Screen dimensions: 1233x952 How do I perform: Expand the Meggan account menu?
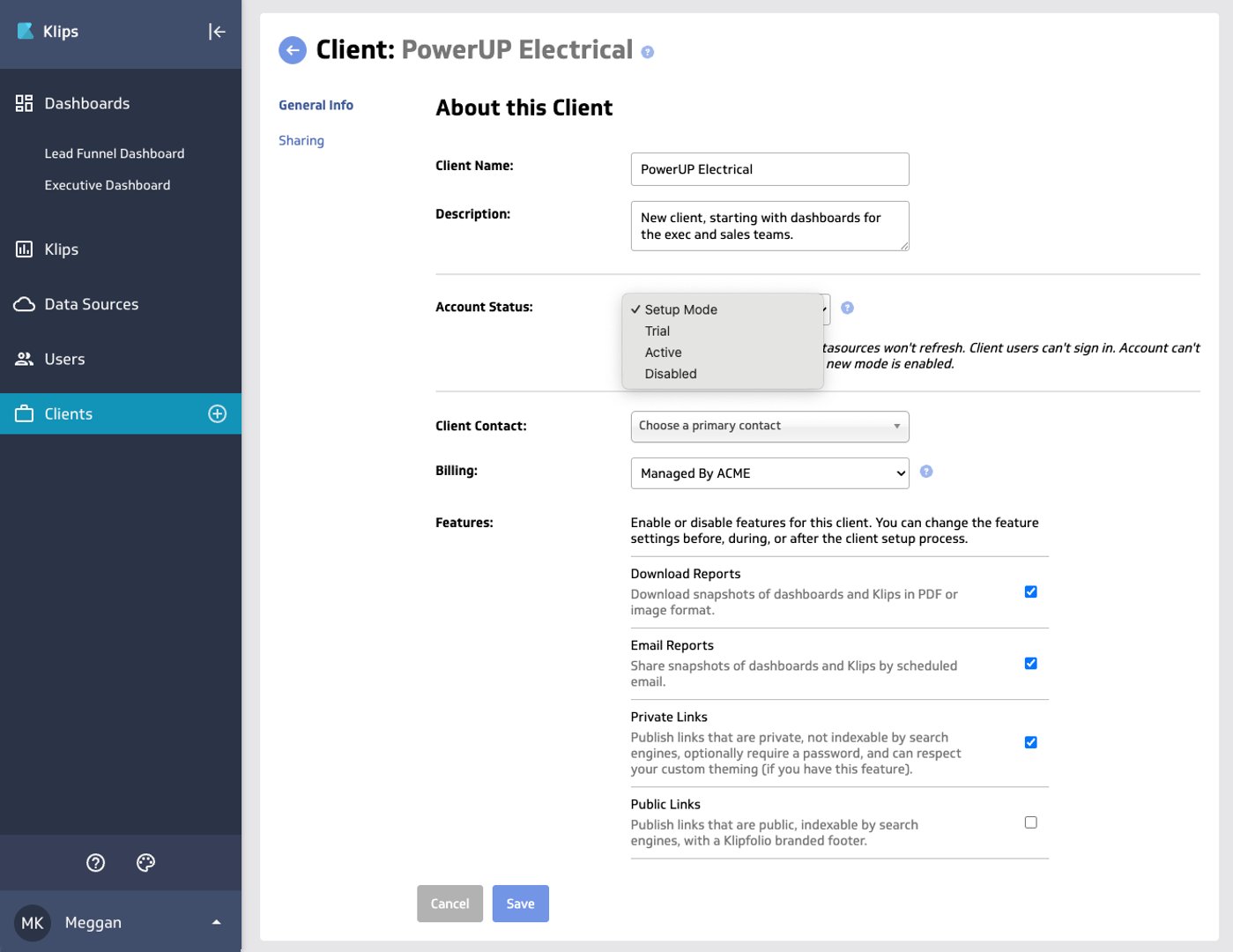[216, 922]
